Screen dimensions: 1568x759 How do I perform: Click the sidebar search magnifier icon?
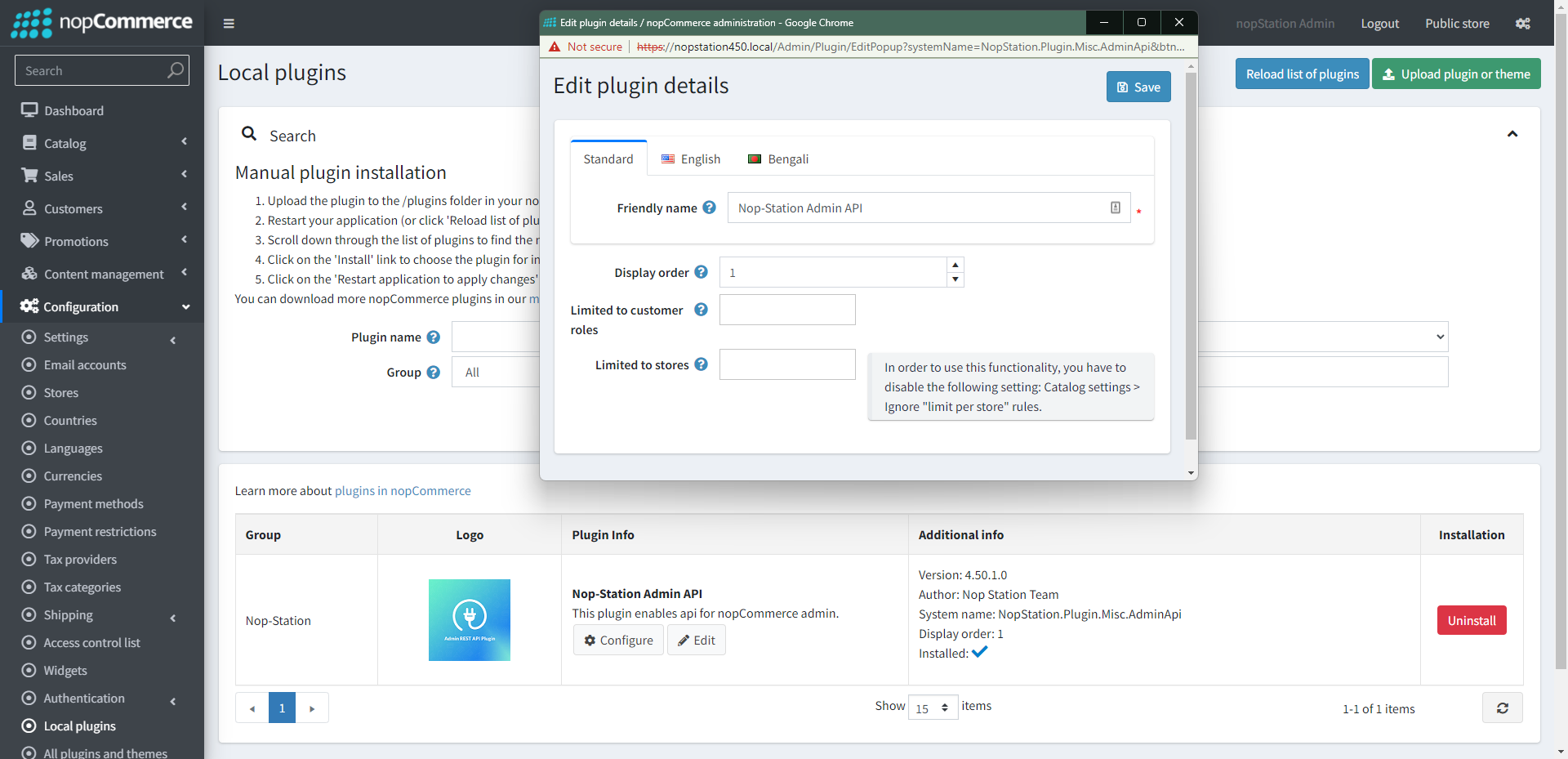(176, 70)
